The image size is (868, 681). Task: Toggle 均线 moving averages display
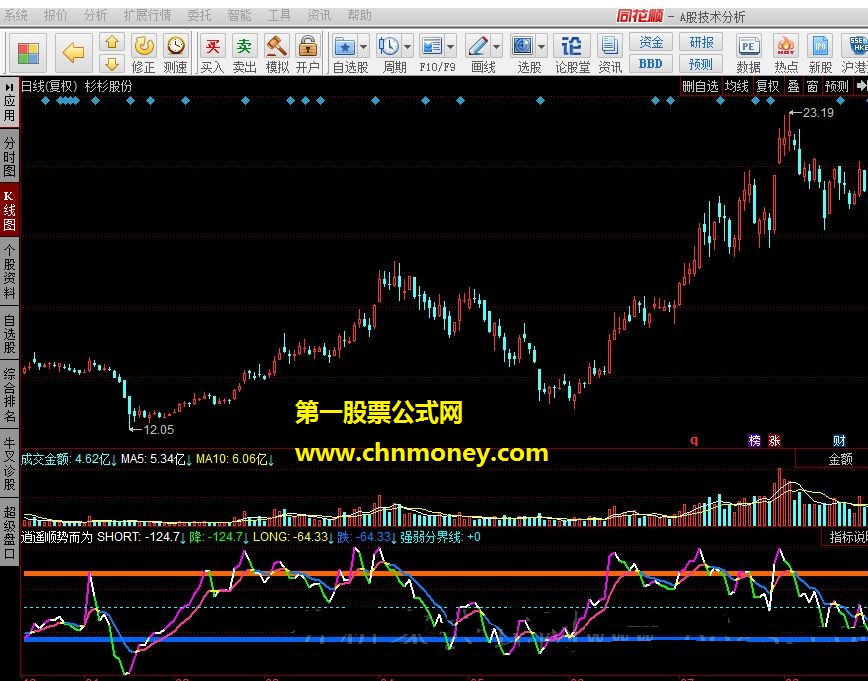point(736,86)
